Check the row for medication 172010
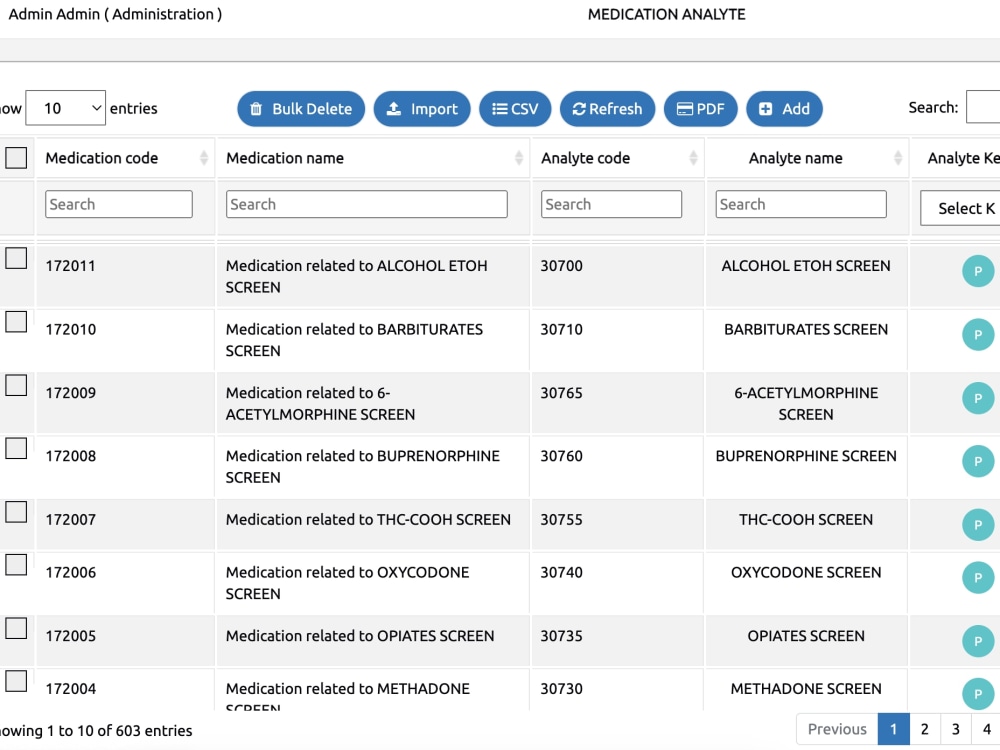 coord(16,322)
